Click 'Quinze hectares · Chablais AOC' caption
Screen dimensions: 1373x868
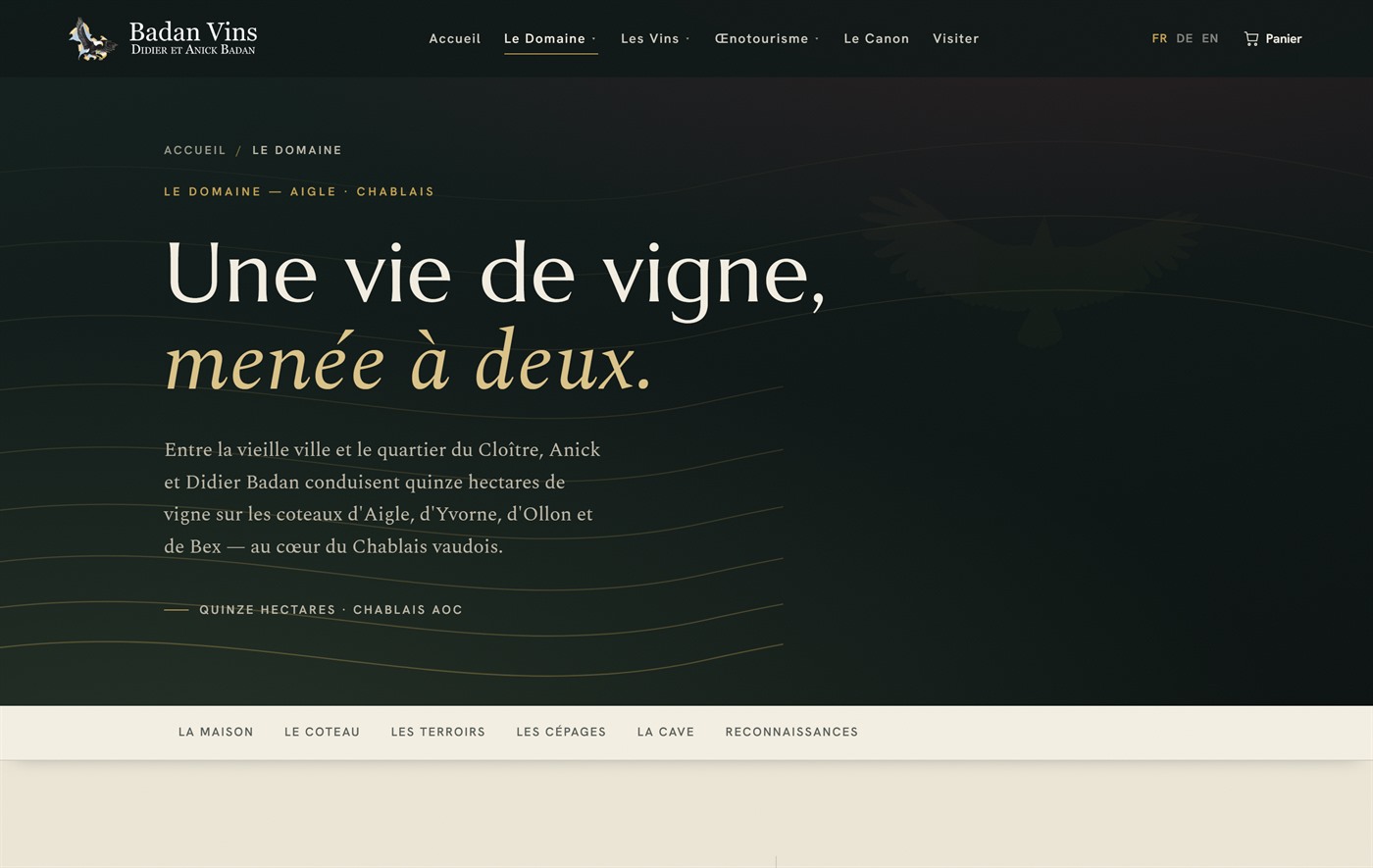tap(331, 609)
